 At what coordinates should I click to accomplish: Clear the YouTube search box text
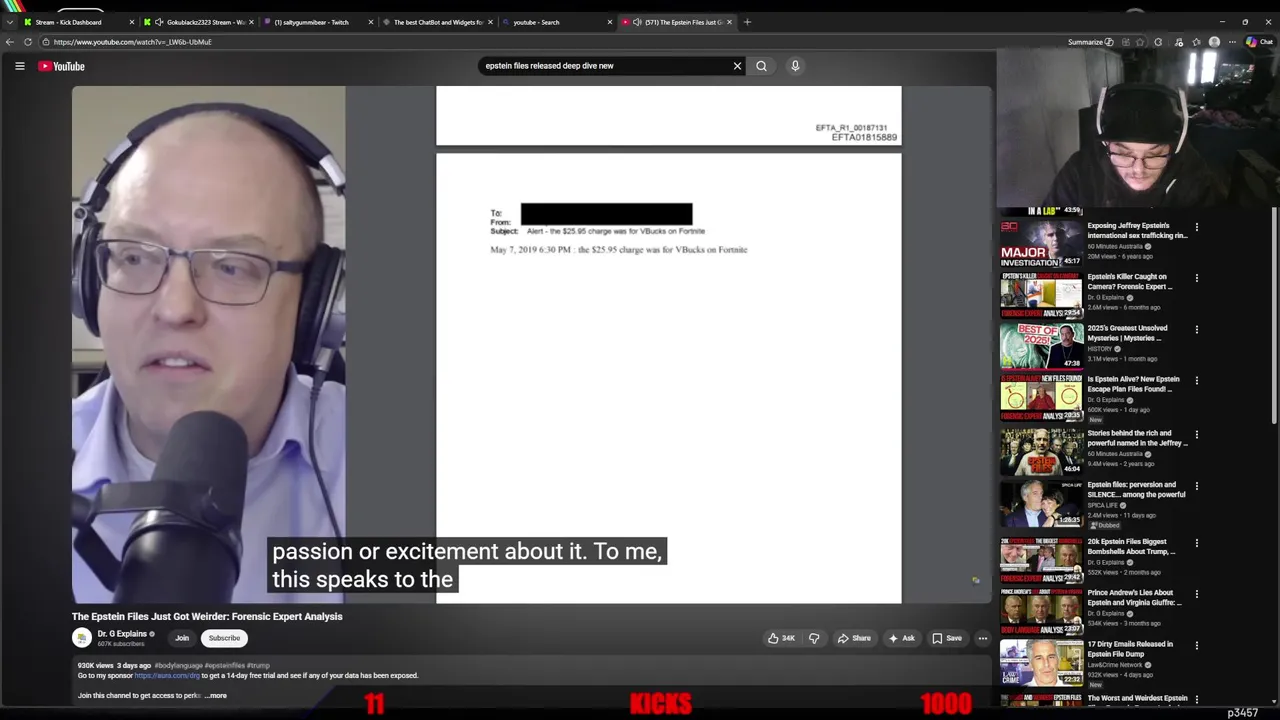[737, 66]
